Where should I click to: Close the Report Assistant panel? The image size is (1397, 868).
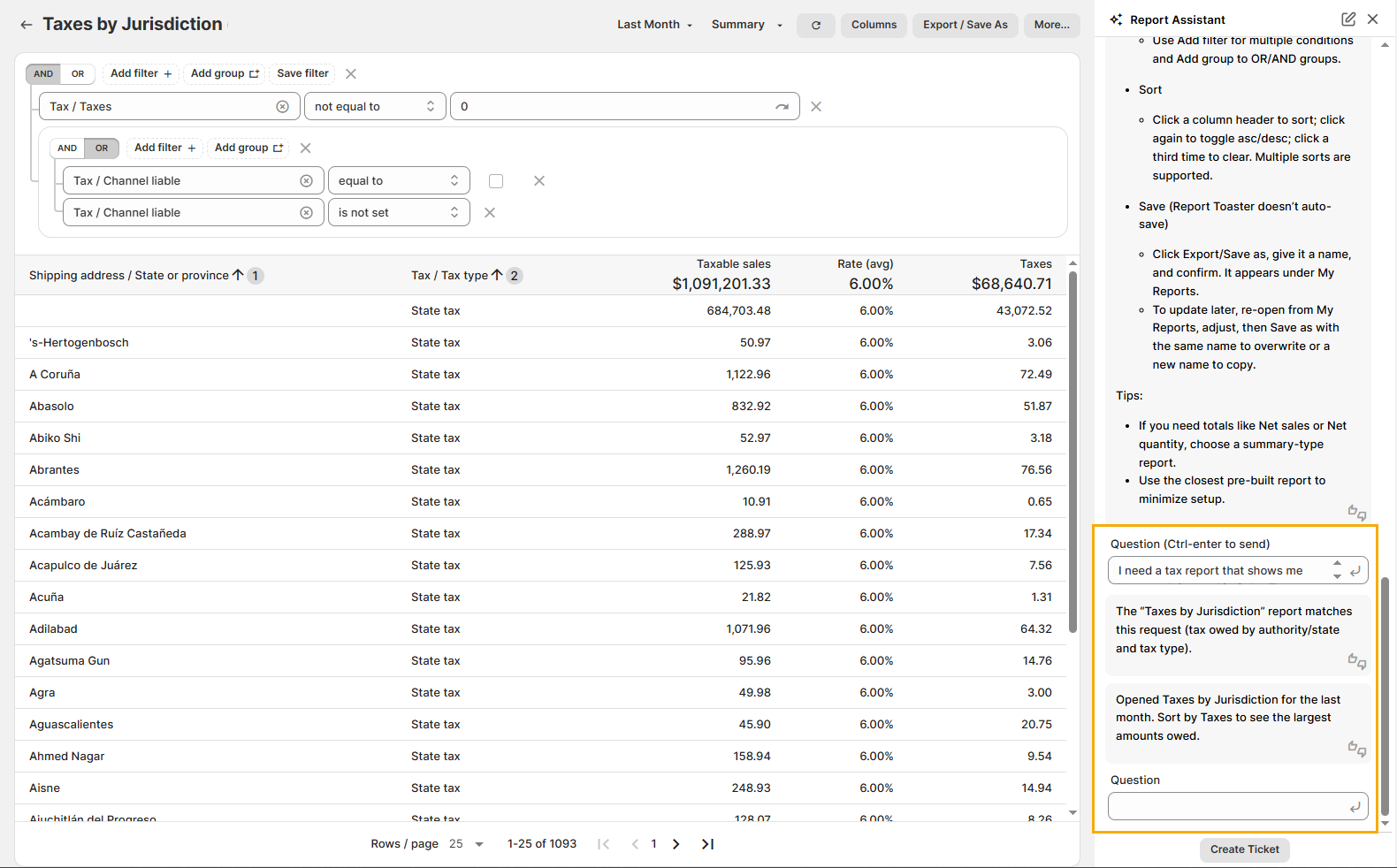(x=1372, y=19)
